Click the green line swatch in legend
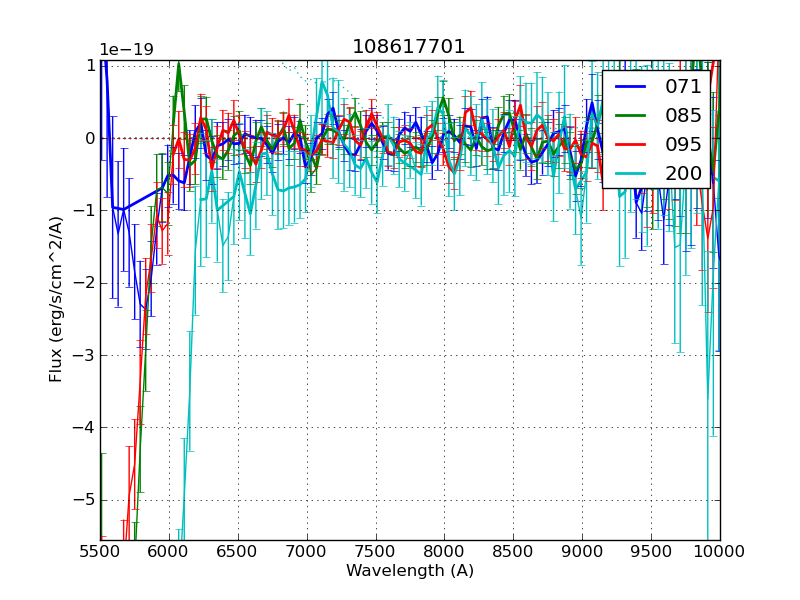Screen dimensions: 800x600 632,116
